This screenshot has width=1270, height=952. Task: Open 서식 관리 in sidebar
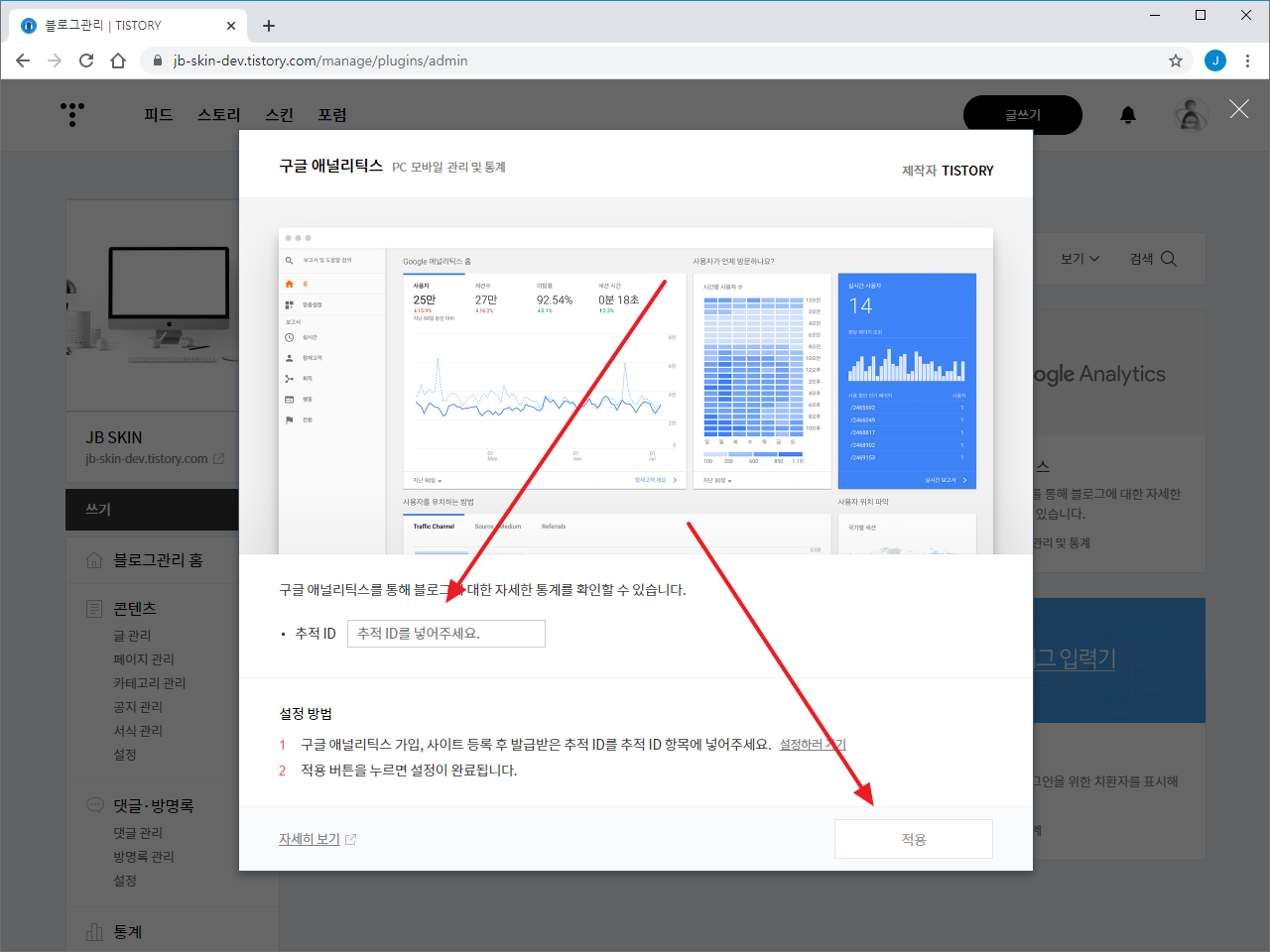click(x=138, y=731)
